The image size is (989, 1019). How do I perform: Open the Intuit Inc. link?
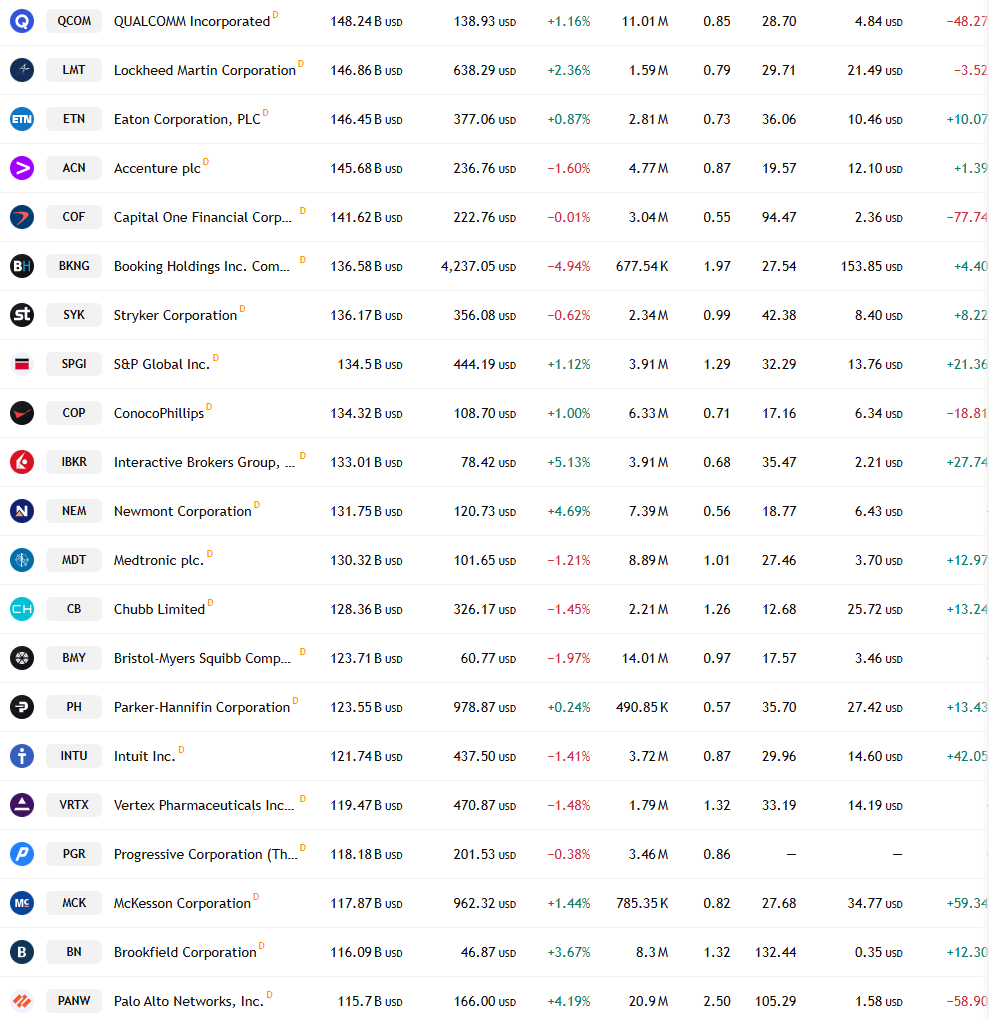[145, 756]
